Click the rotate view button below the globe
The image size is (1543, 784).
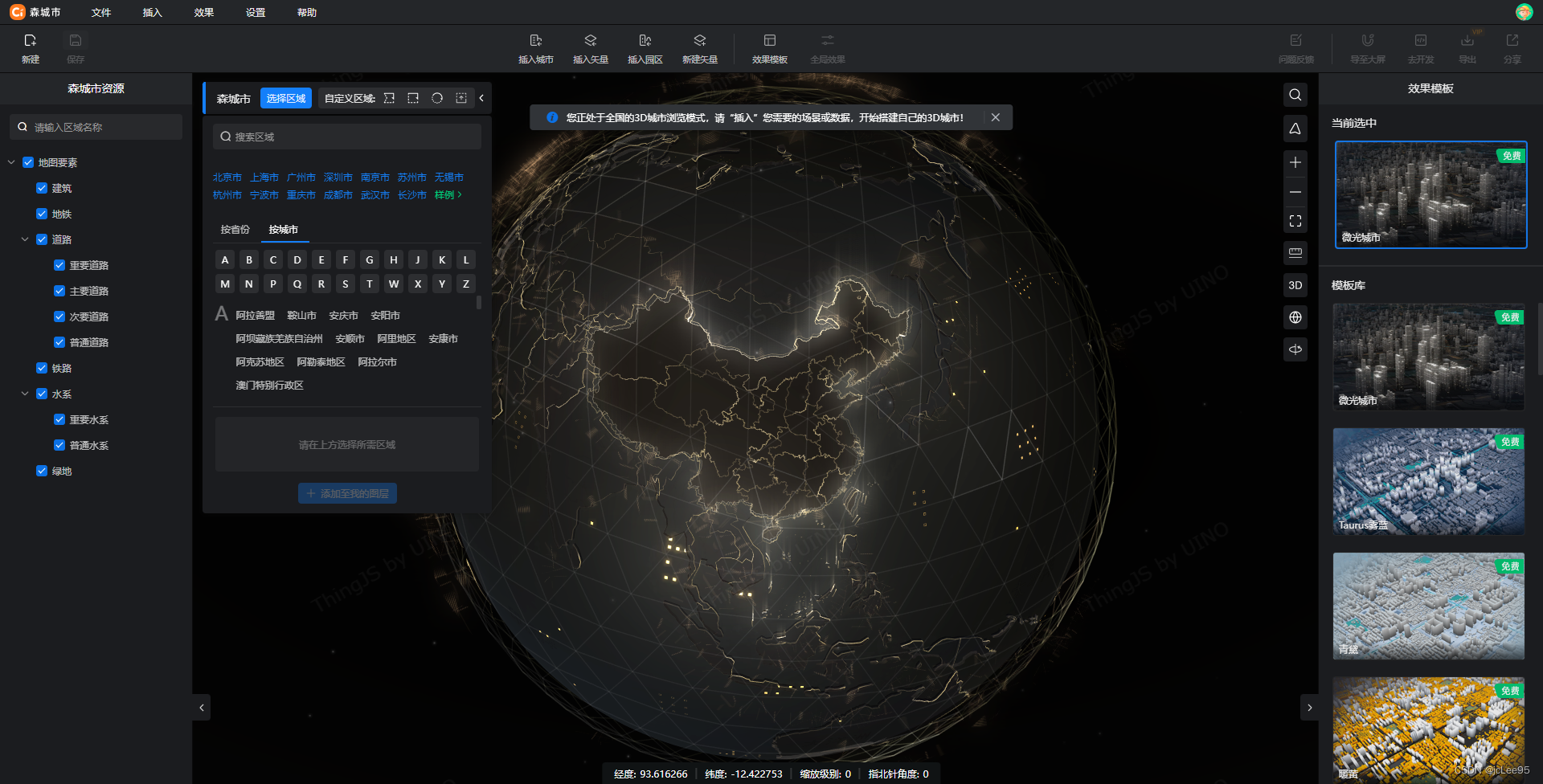(x=1295, y=349)
